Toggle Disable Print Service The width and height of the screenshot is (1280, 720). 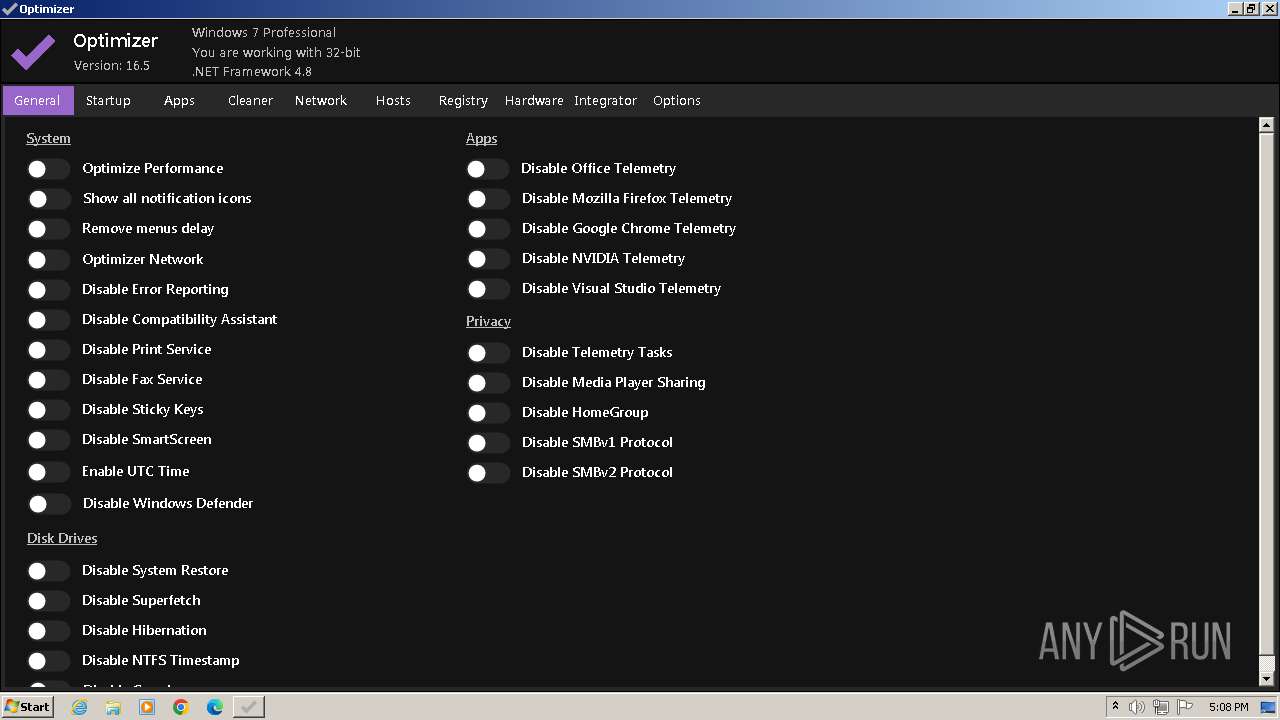click(48, 350)
